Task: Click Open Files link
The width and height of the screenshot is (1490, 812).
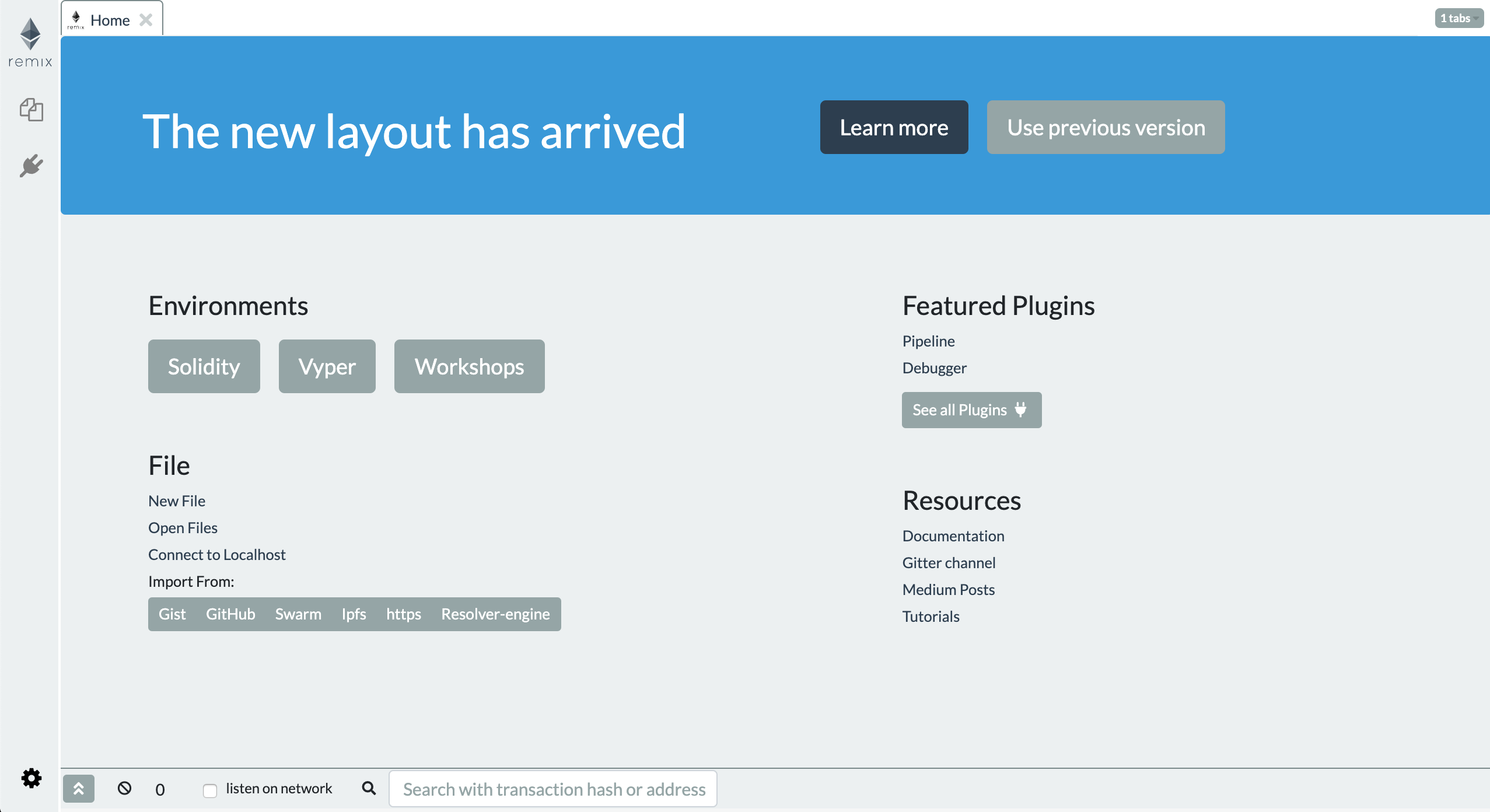Action: pos(183,528)
